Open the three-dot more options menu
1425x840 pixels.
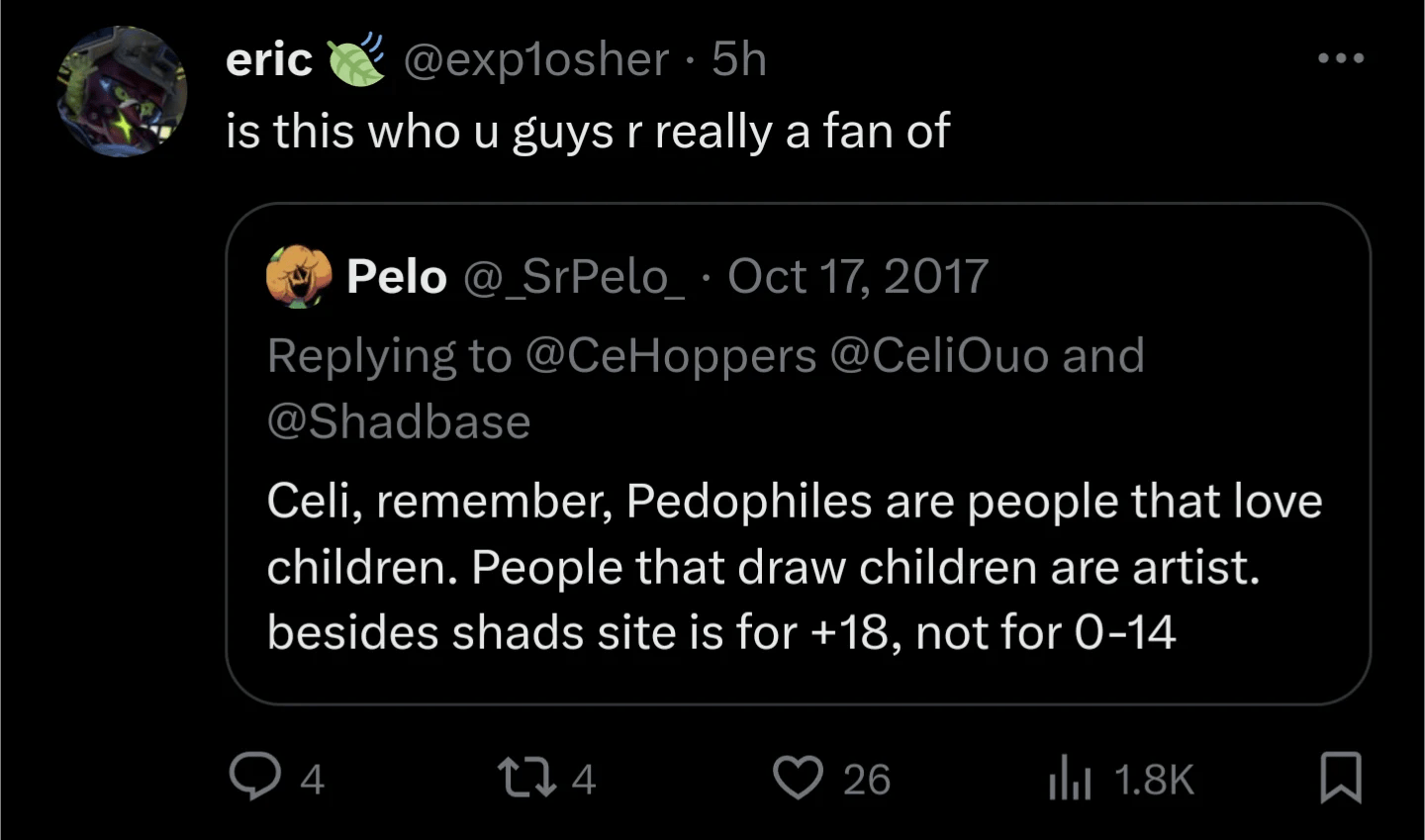tap(1341, 58)
